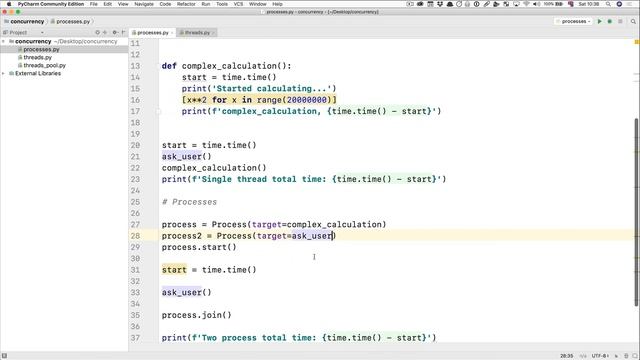Open the Apple menu
Viewport: 640px width, 360px height.
click(9, 4)
